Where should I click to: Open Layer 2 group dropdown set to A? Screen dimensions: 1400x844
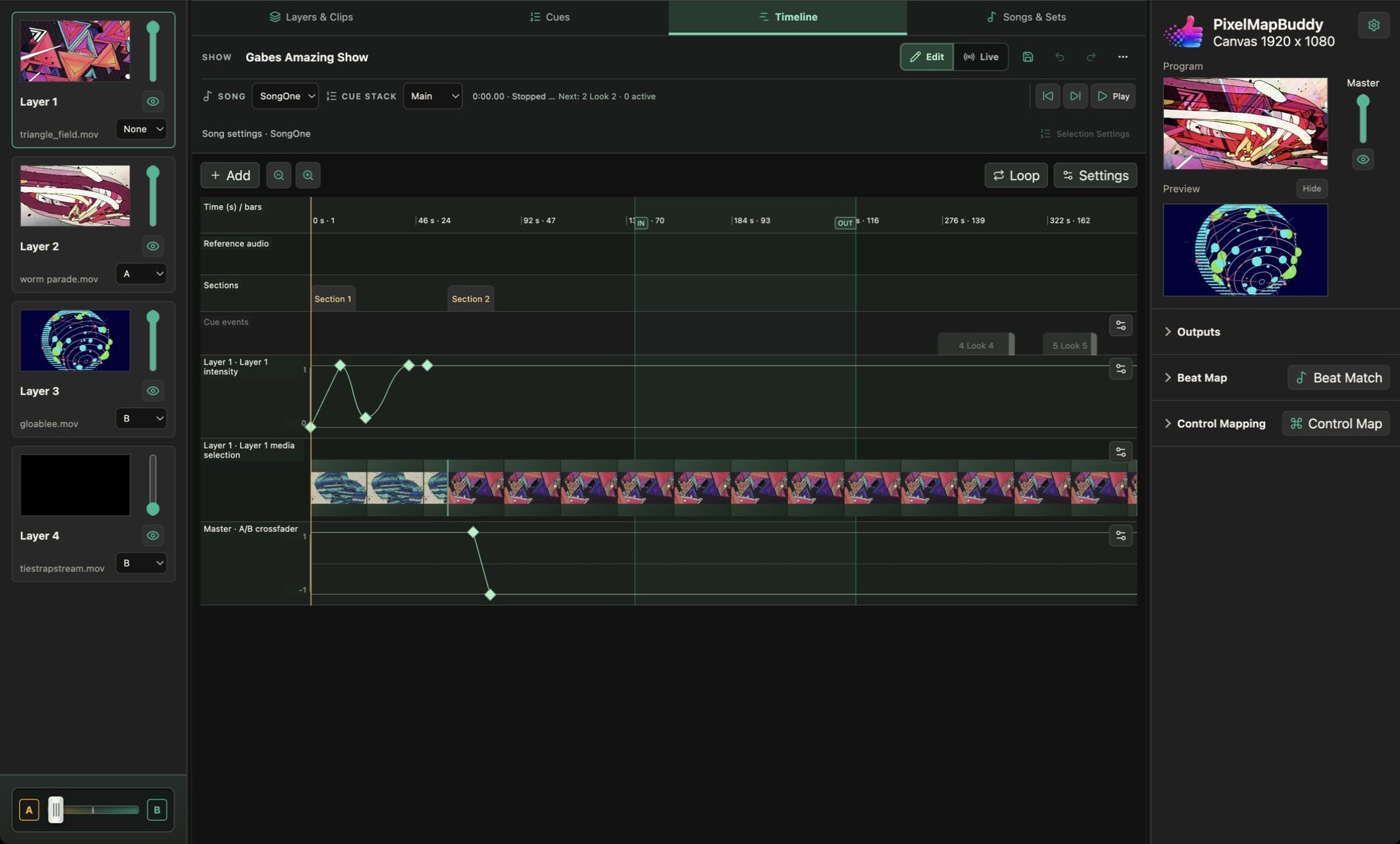point(142,274)
